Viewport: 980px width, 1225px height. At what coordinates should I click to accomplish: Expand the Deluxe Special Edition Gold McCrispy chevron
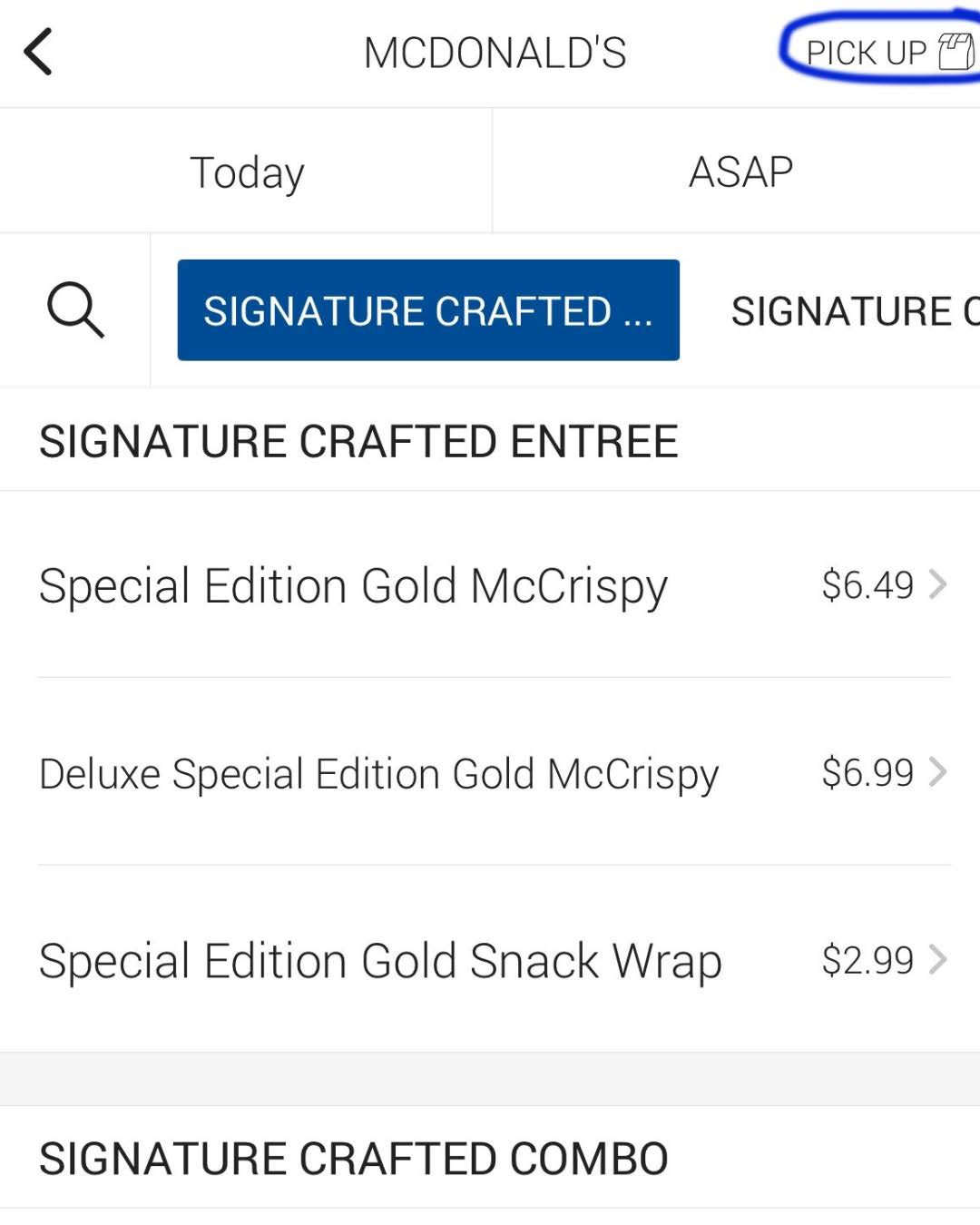938,772
